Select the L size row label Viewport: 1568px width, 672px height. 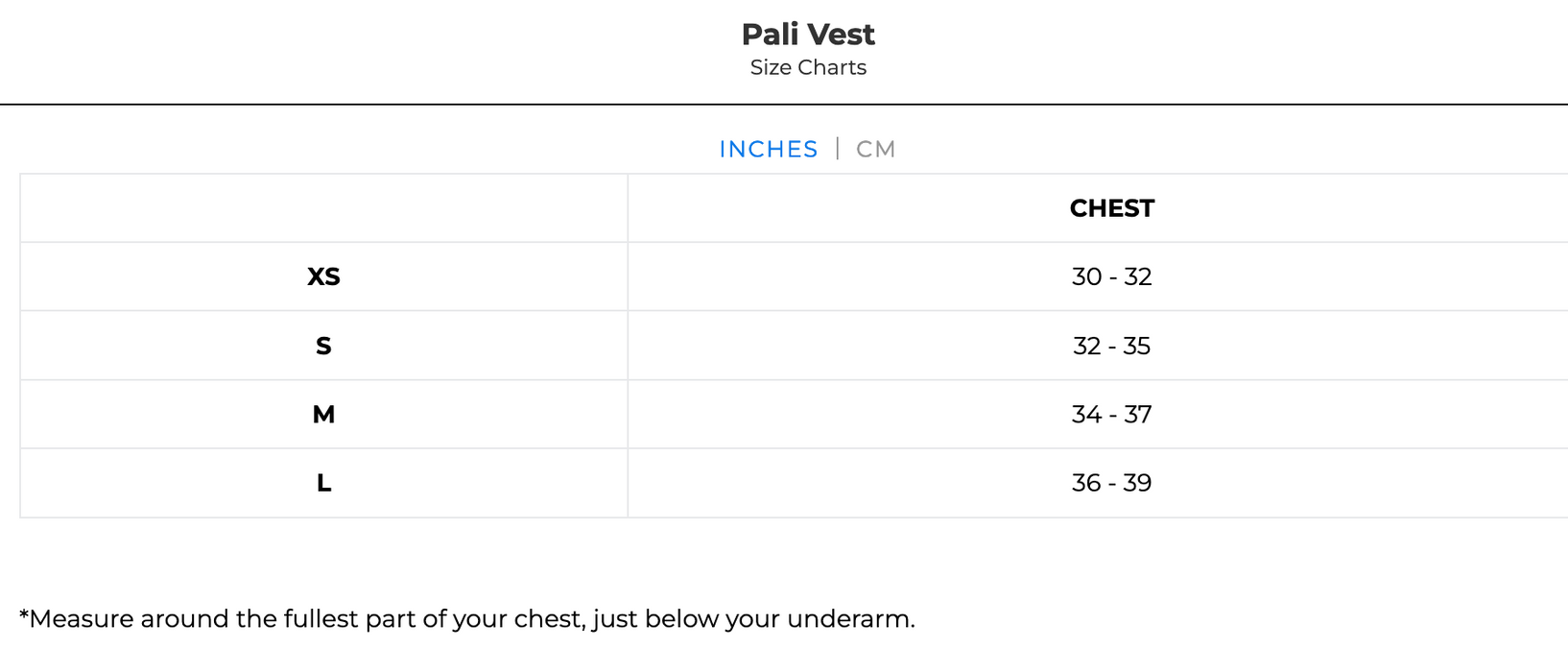(323, 483)
